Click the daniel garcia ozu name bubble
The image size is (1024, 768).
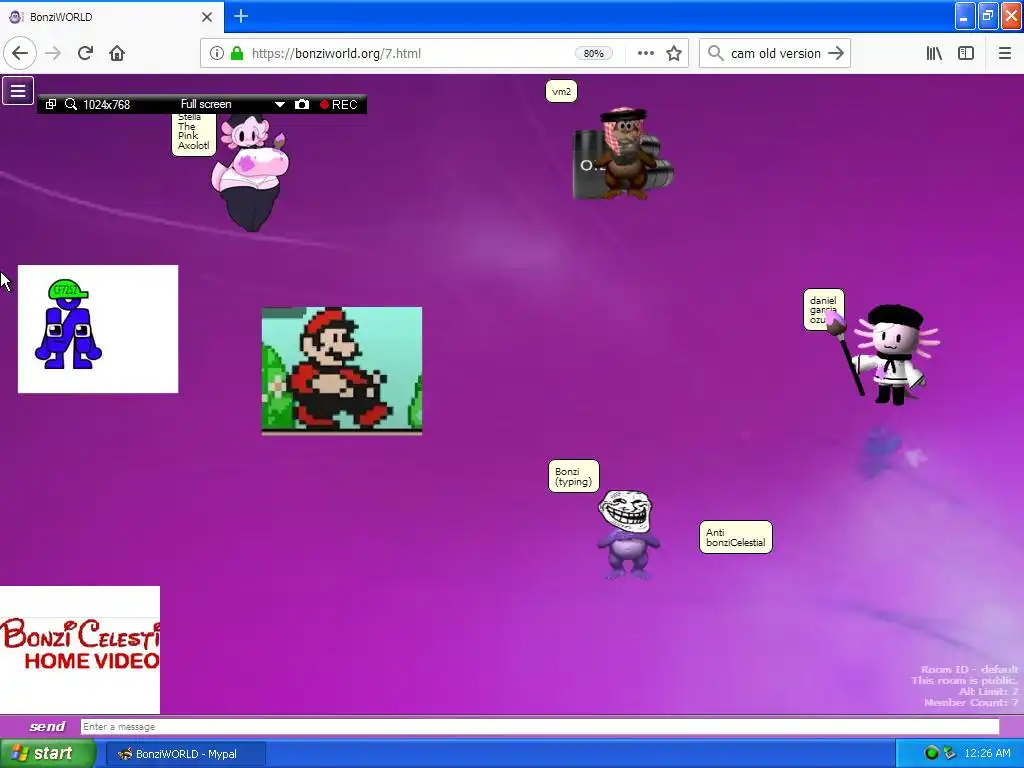(823, 310)
